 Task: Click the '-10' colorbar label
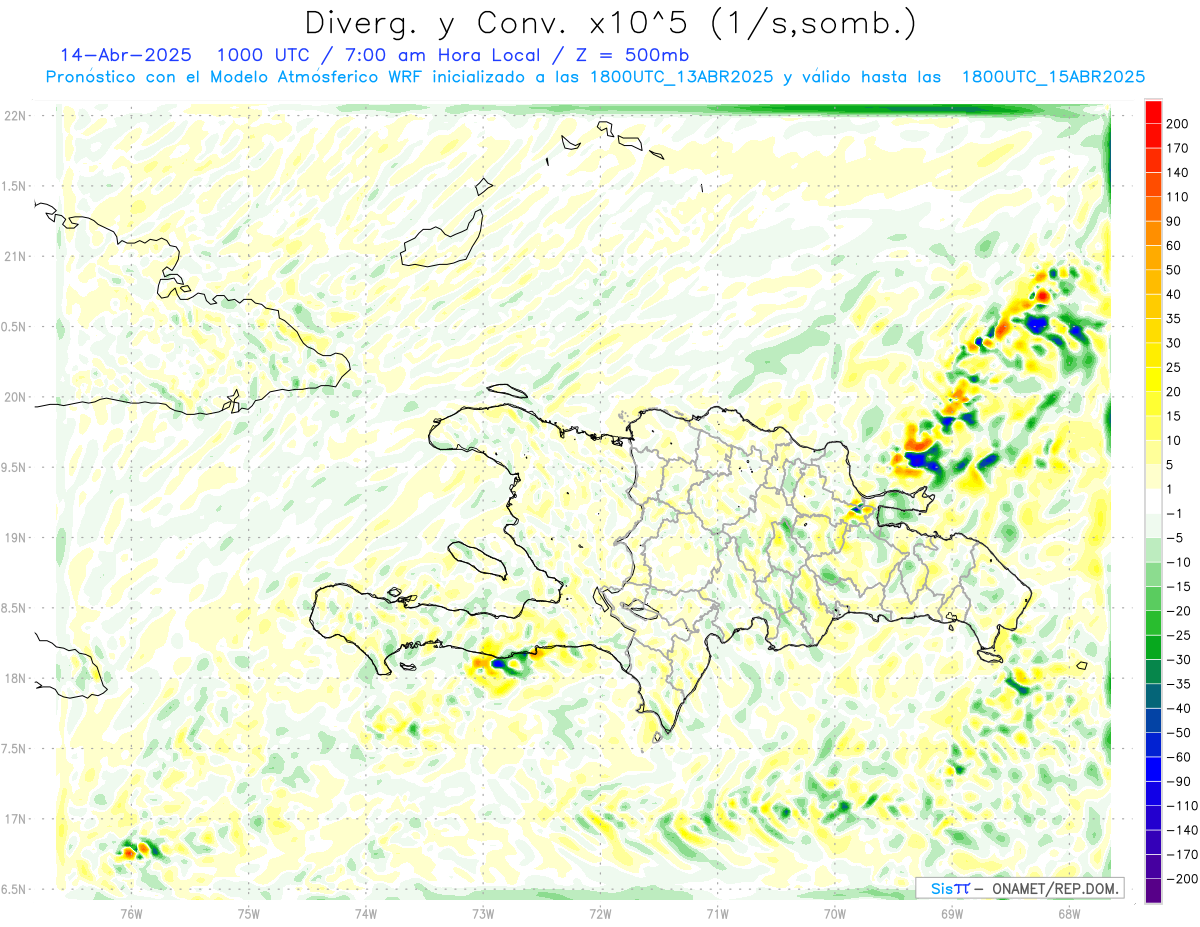1178,562
